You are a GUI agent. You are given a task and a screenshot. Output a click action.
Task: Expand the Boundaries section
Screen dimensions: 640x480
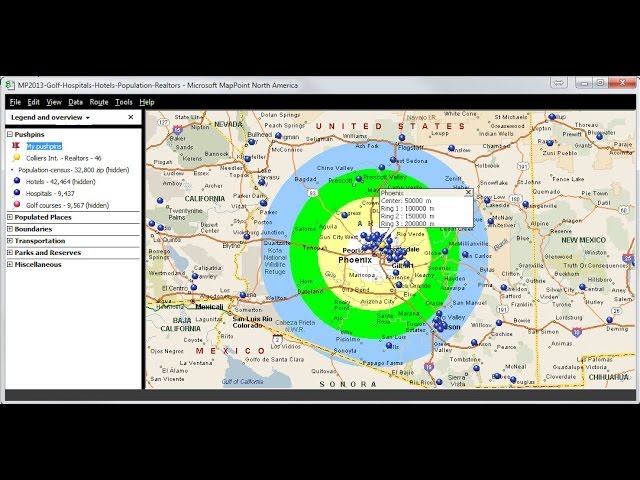10,229
